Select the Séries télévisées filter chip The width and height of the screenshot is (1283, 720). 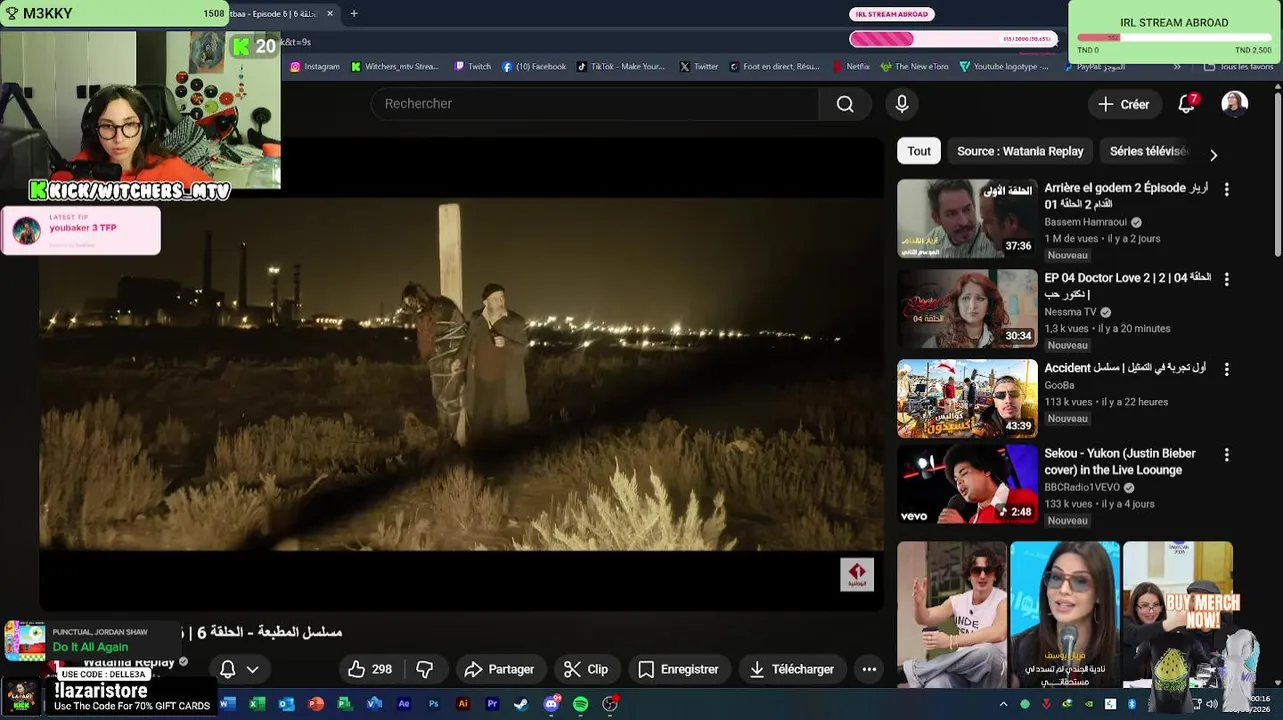click(x=1148, y=151)
